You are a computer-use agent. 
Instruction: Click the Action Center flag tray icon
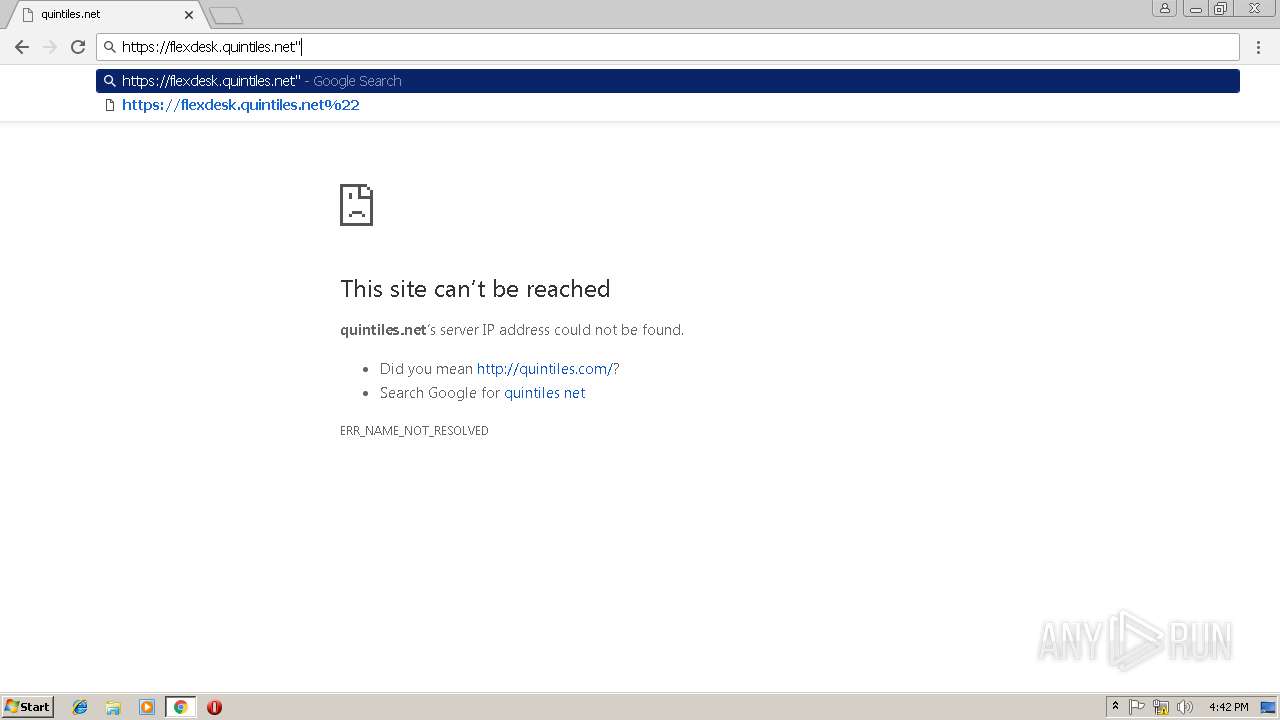pos(1137,707)
